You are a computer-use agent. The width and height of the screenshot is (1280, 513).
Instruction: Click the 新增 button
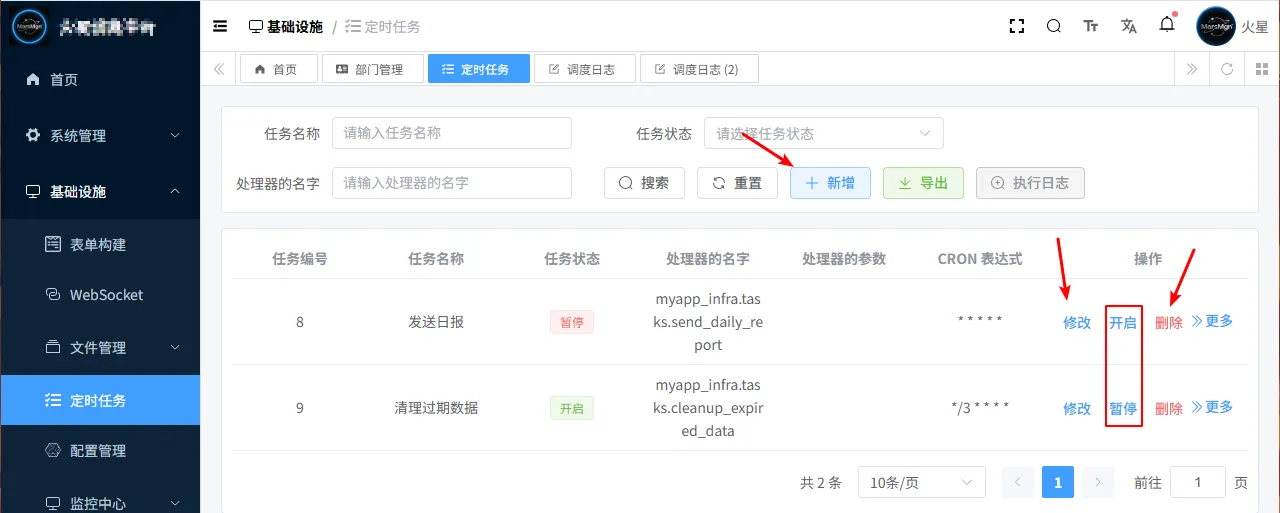[830, 183]
